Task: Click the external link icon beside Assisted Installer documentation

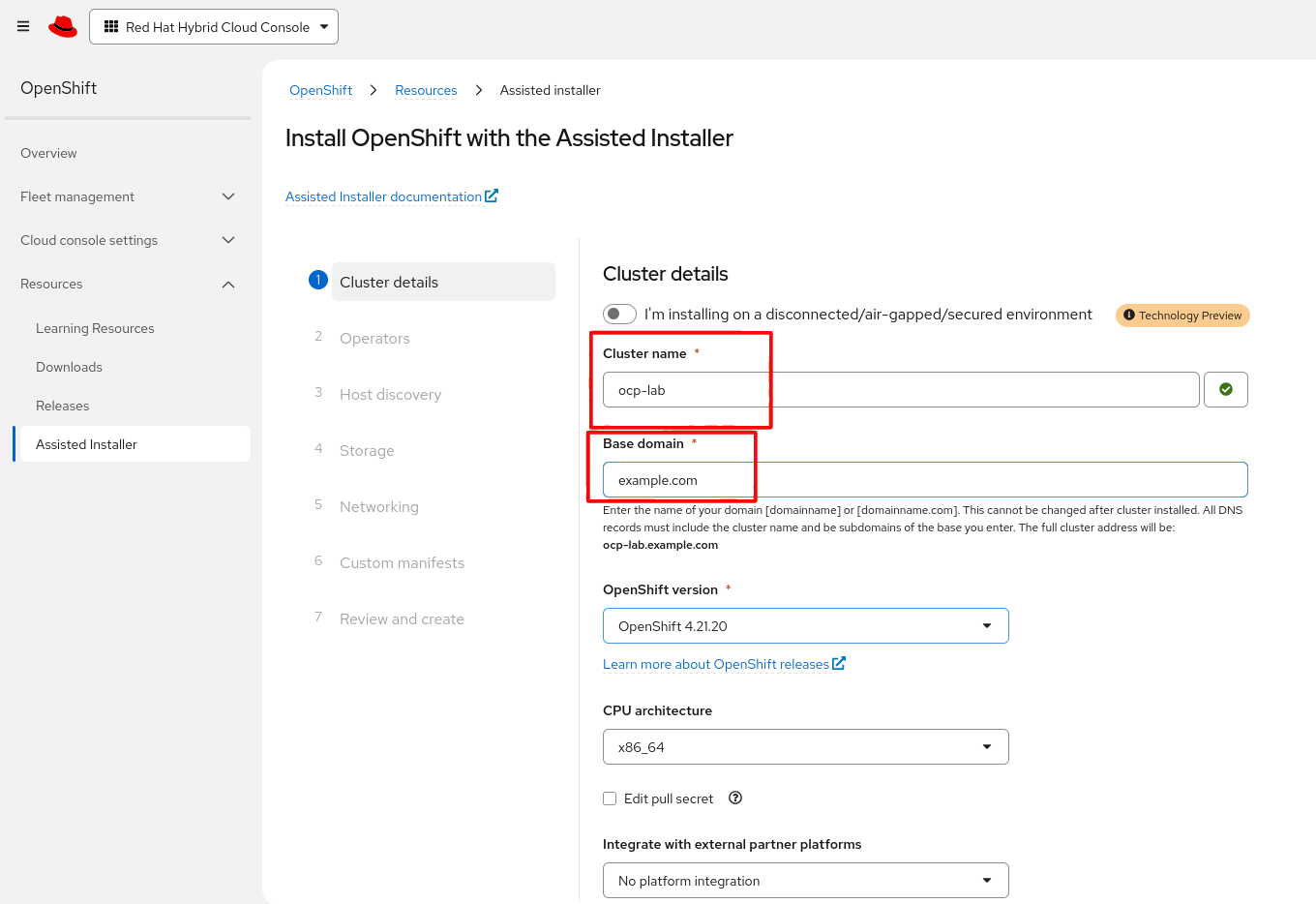Action: 492,196
